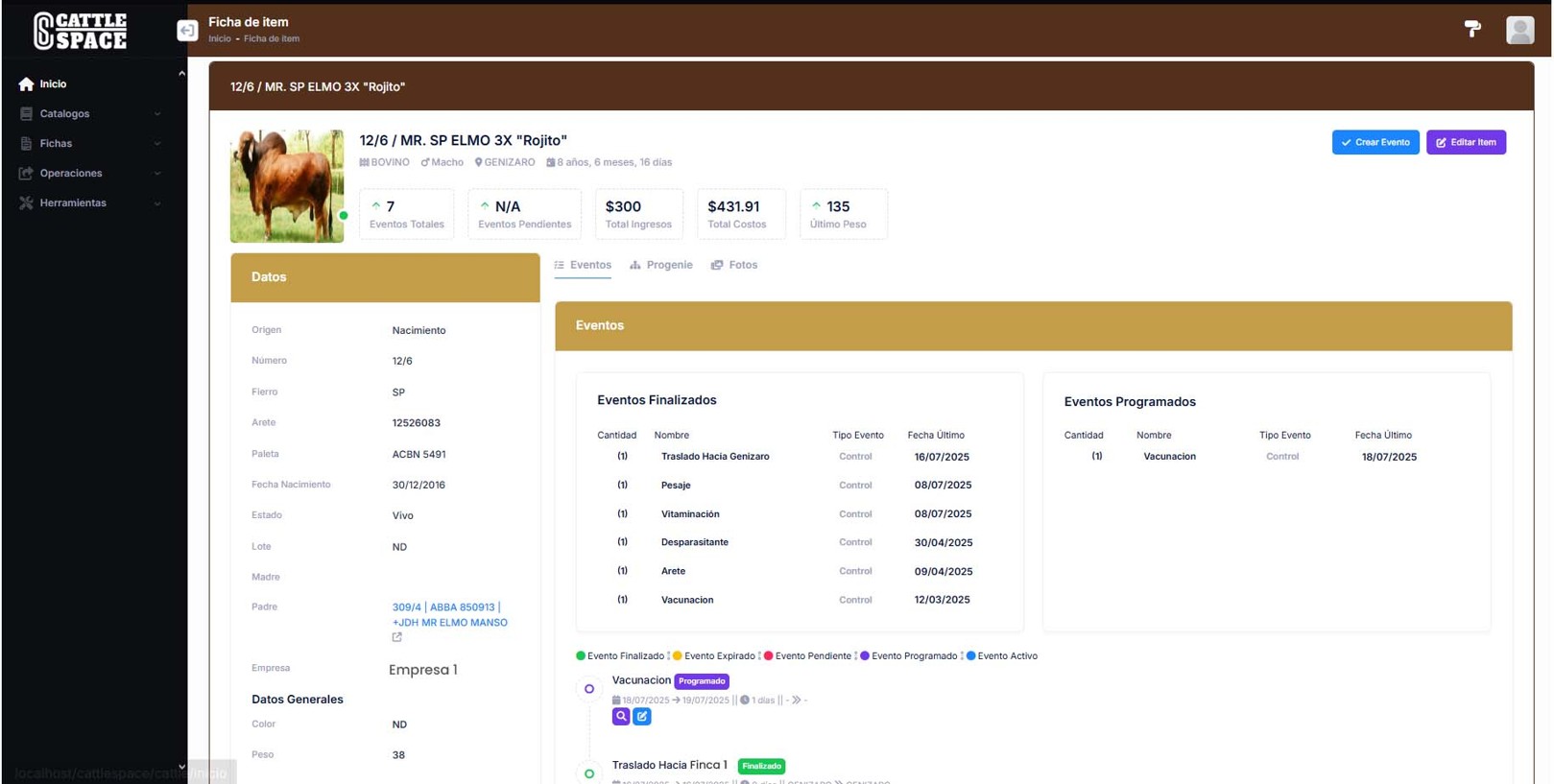Click the sidebar collapse icon in header
Image resolution: width=1554 pixels, height=784 pixels.
click(187, 31)
